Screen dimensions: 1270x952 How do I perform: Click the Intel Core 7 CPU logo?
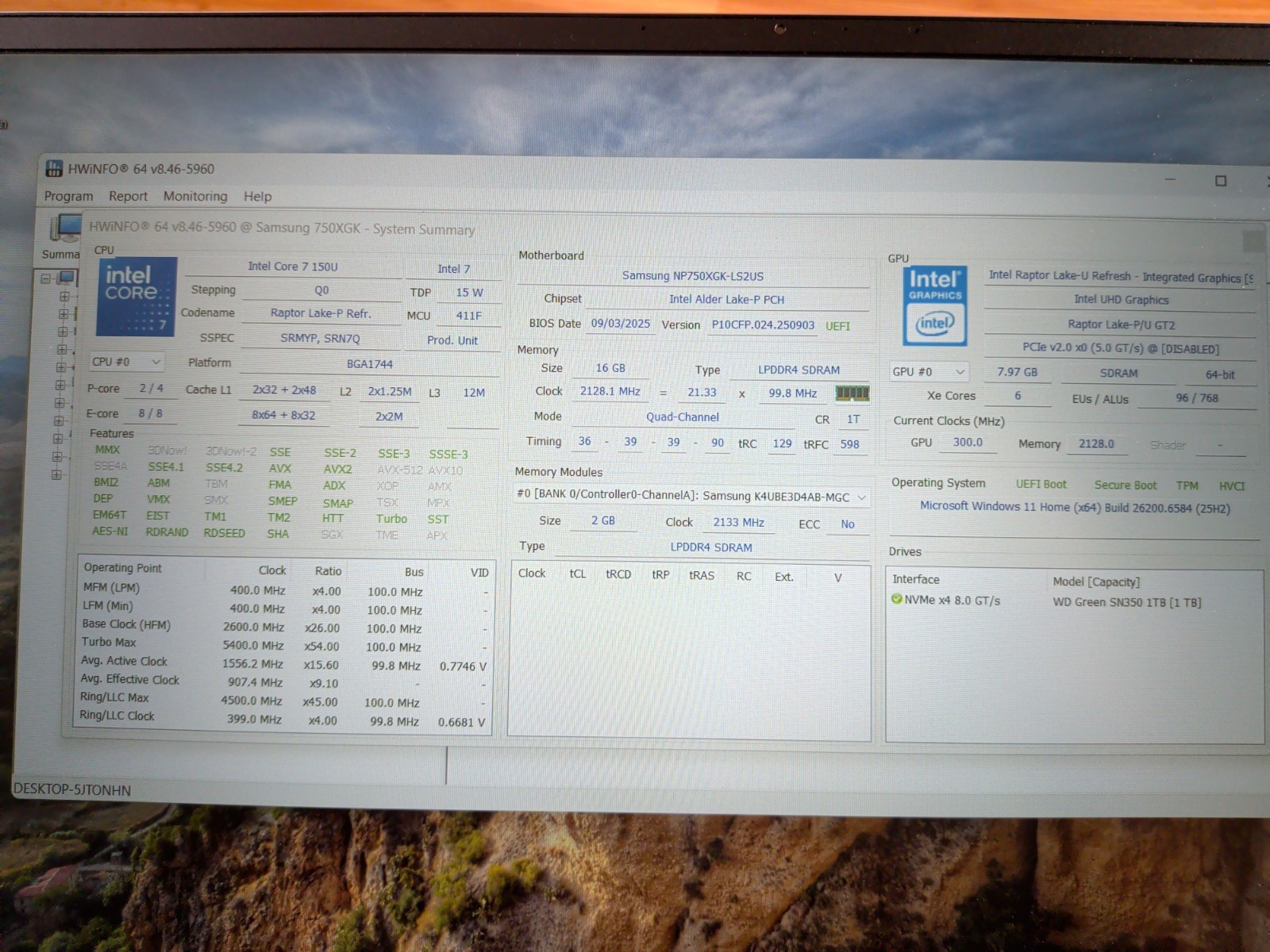pos(135,297)
